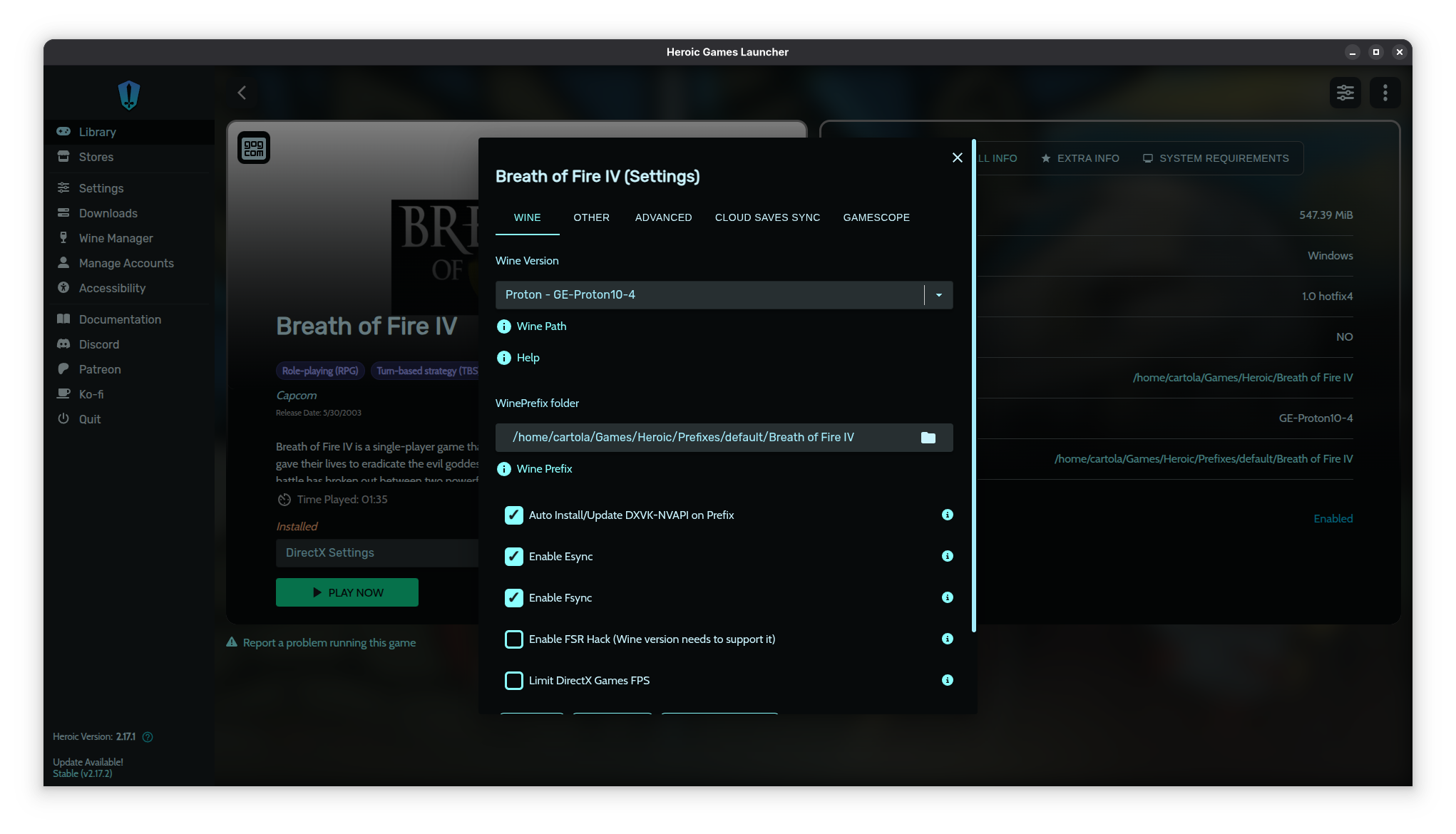Switch to the OTHER tab
Screen dimensions: 1456x834
pos(592,217)
